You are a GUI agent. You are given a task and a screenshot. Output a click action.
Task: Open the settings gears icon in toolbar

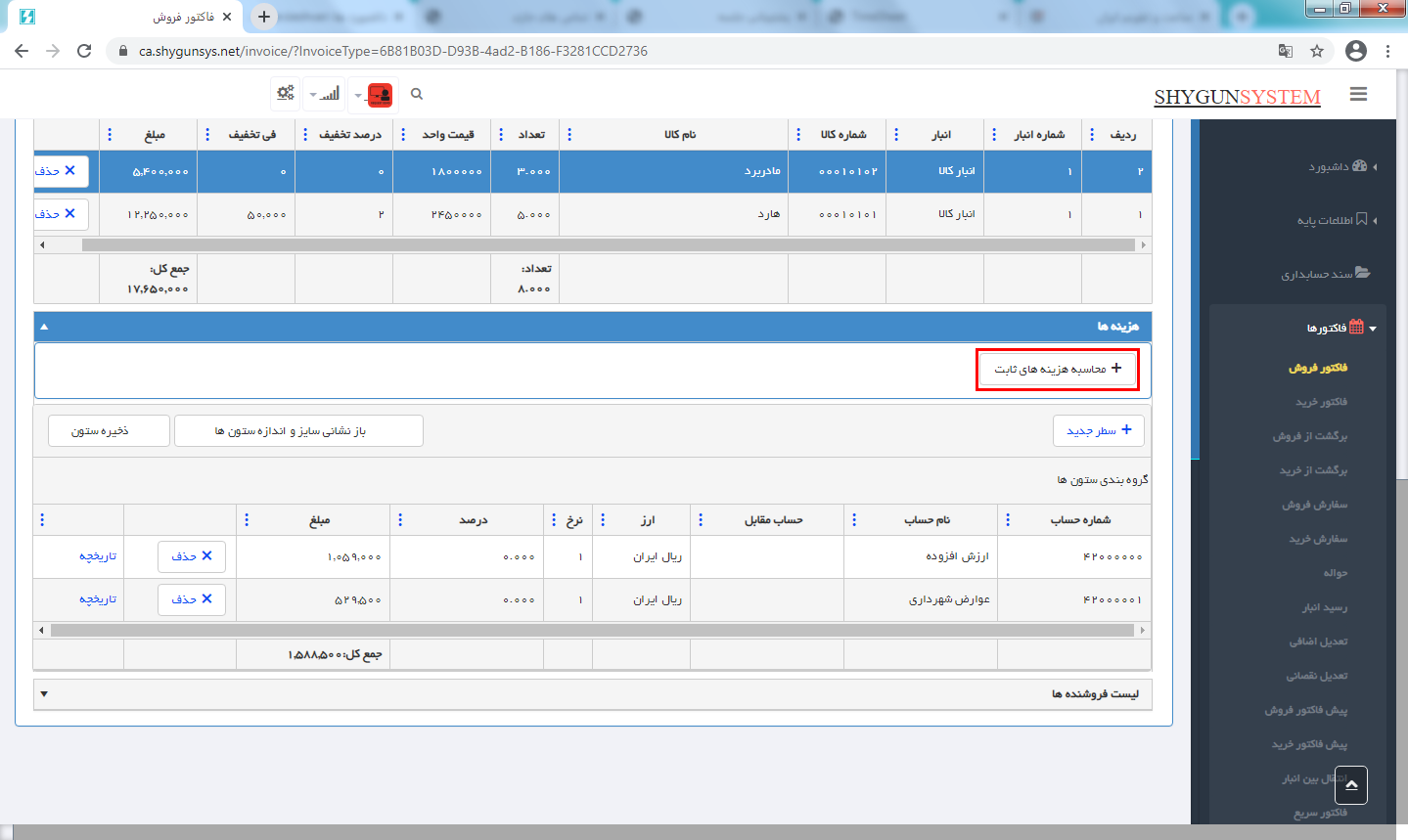pyautogui.click(x=286, y=93)
